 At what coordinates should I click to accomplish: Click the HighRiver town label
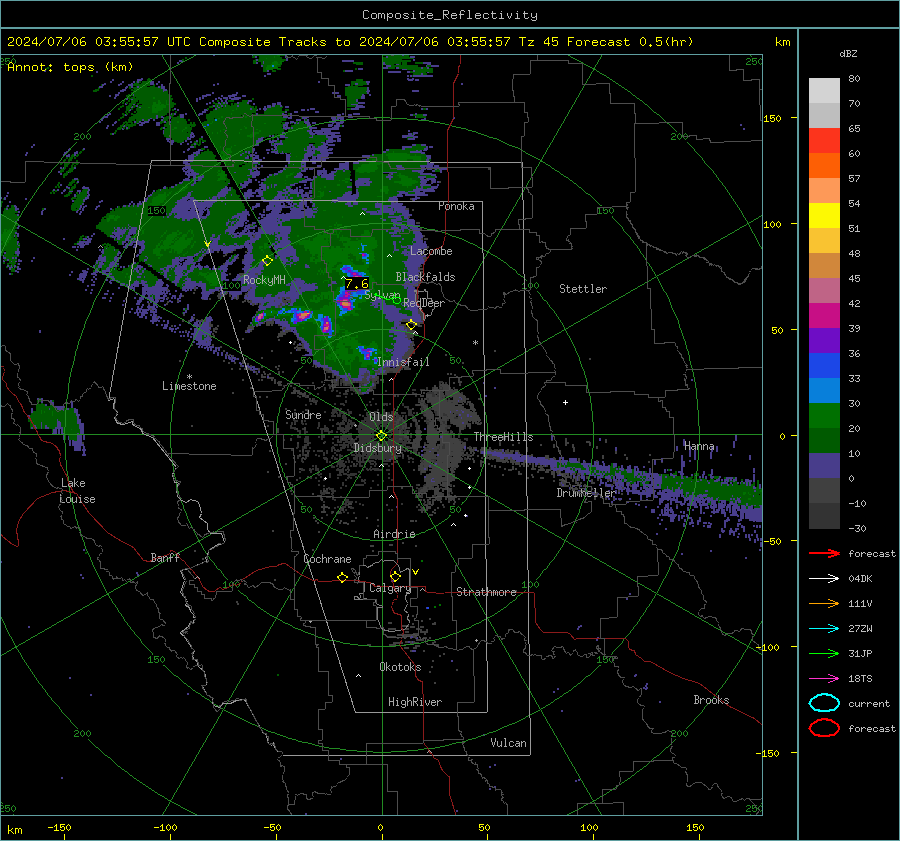[x=415, y=702]
